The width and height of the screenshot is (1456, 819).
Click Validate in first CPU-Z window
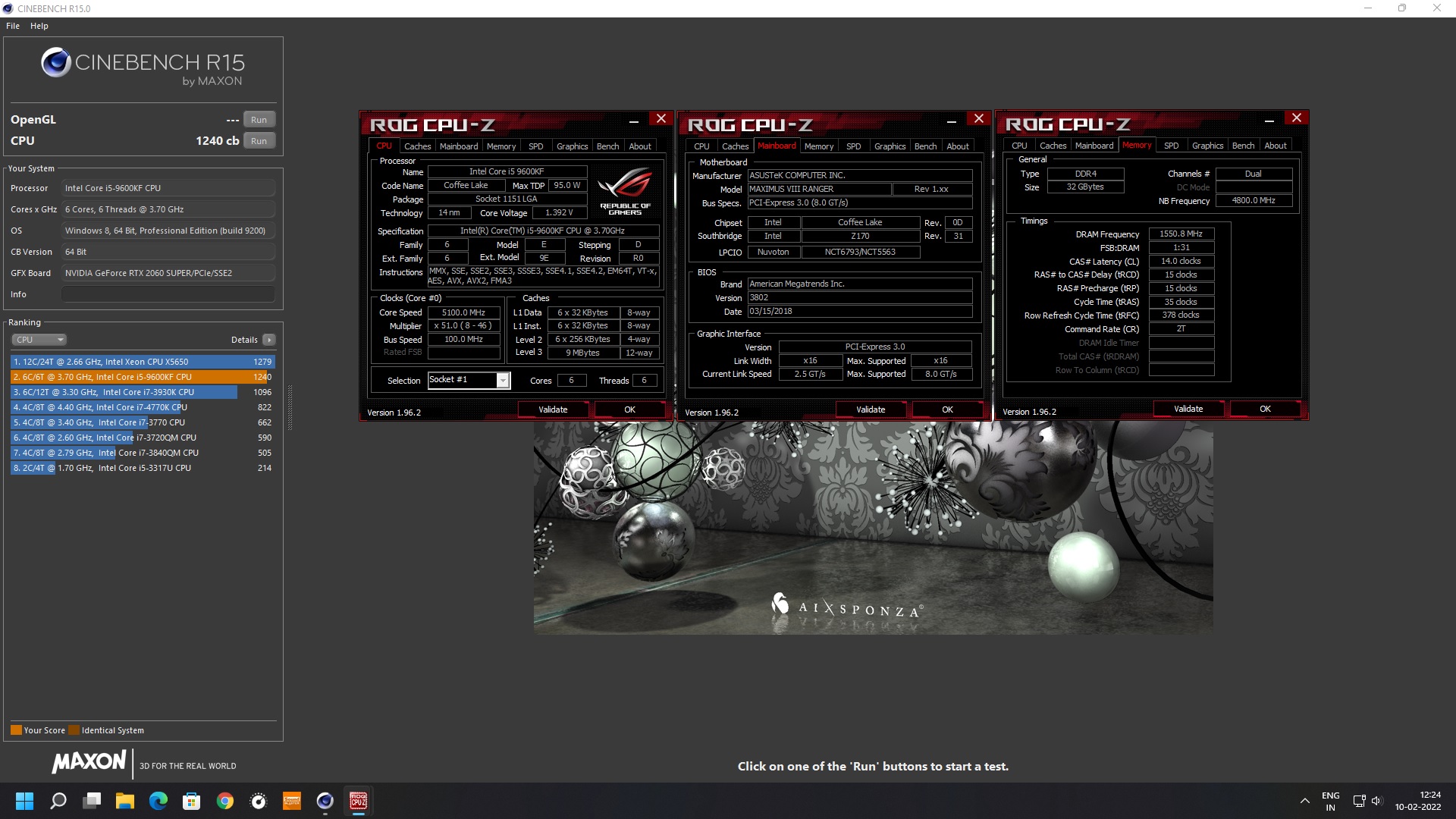[553, 409]
